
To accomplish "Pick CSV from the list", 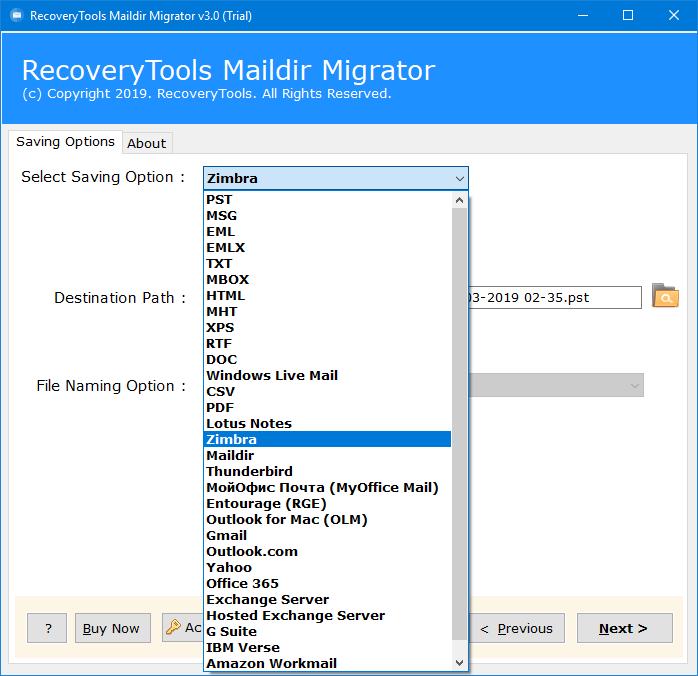I will [x=327, y=392].
